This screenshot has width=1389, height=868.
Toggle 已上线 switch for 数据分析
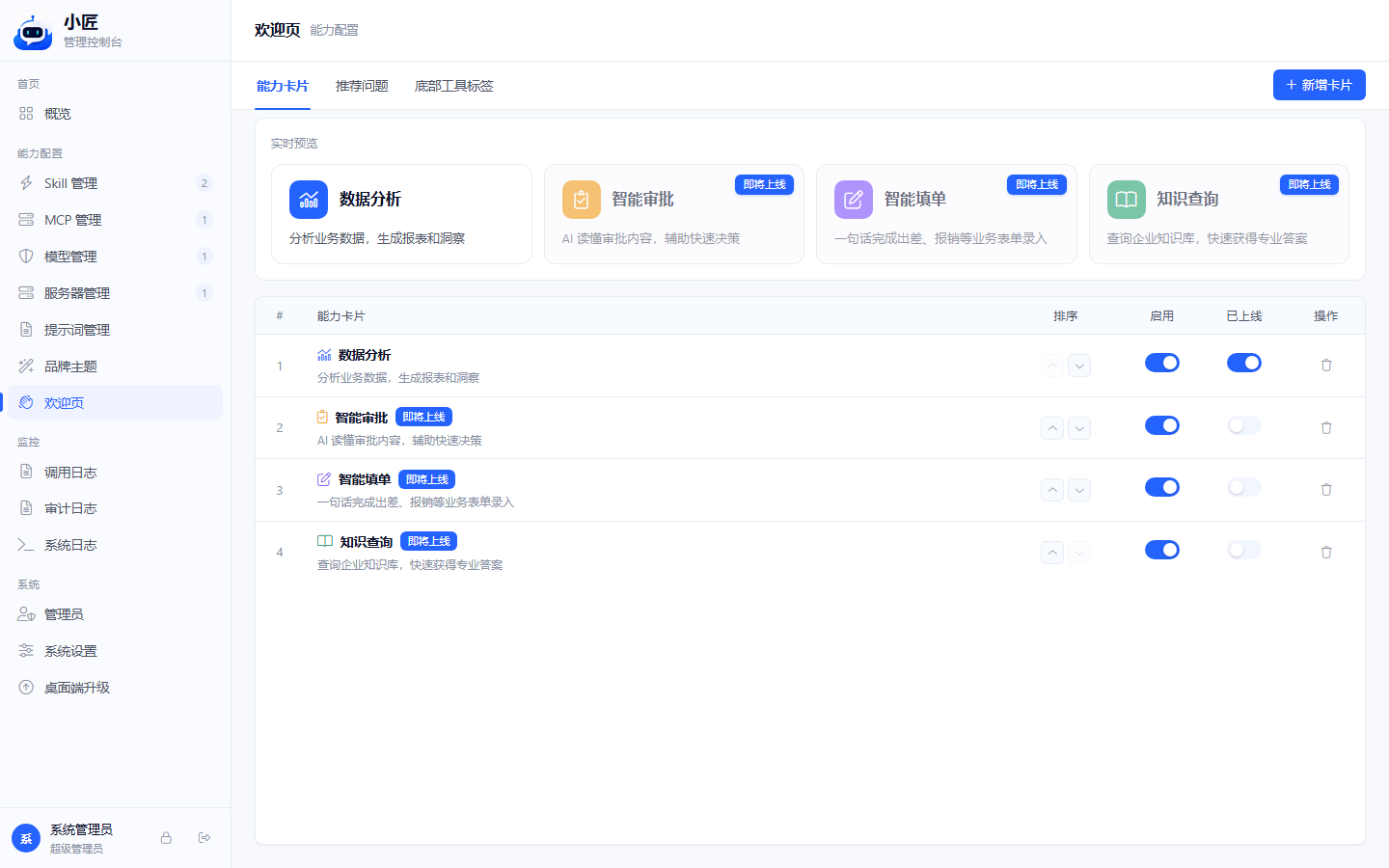pos(1244,363)
